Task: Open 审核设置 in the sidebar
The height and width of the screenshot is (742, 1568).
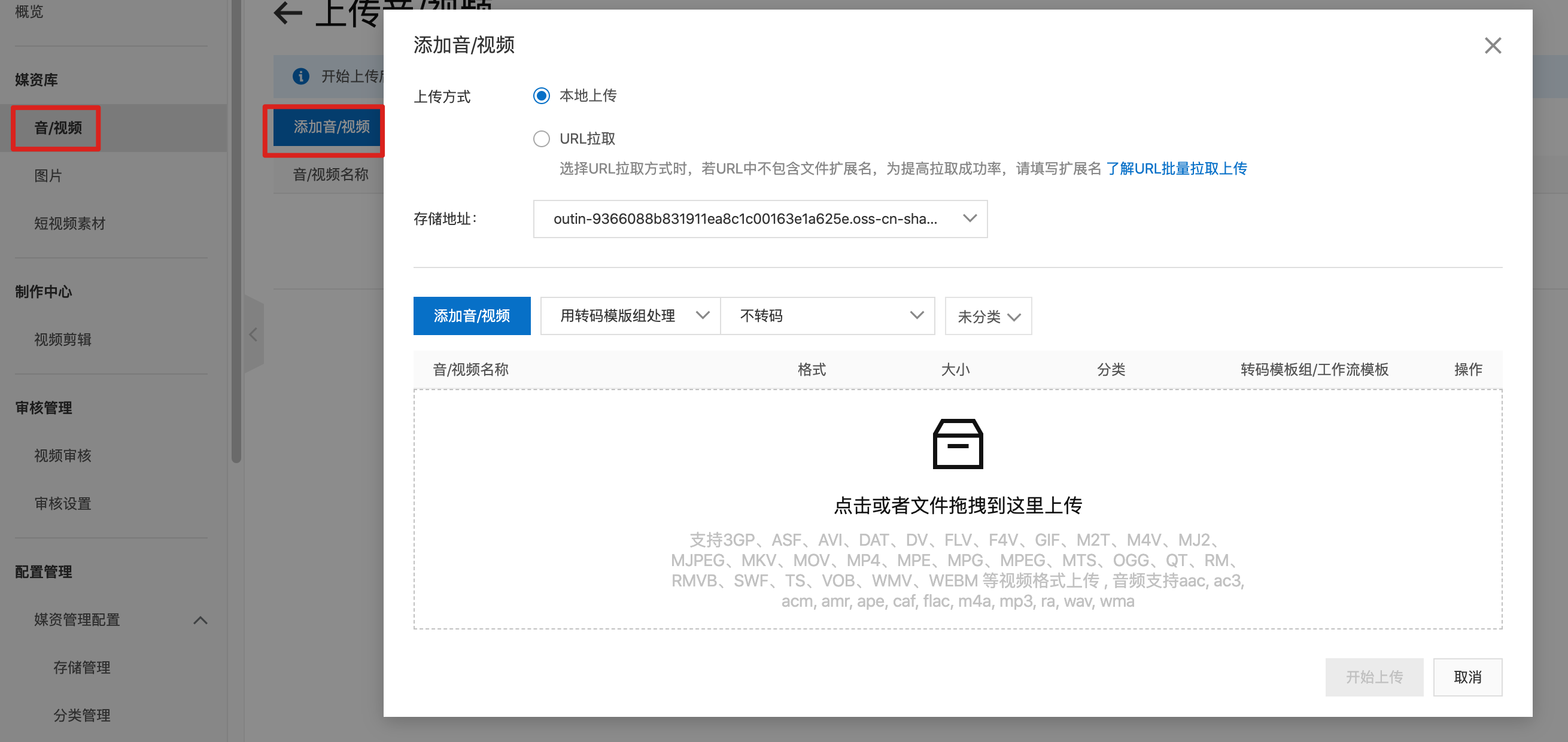Action: coord(63,504)
